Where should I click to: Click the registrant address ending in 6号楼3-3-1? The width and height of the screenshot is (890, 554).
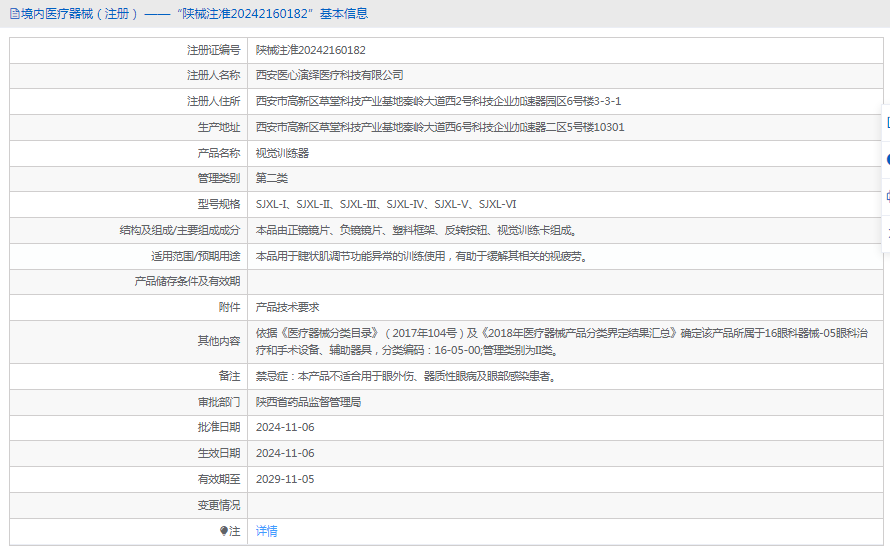pyautogui.click(x=438, y=101)
